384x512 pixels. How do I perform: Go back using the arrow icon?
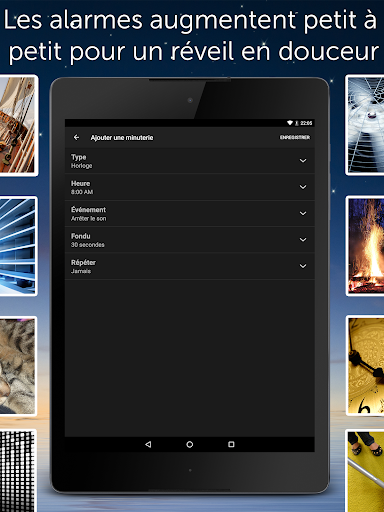click(x=76, y=137)
